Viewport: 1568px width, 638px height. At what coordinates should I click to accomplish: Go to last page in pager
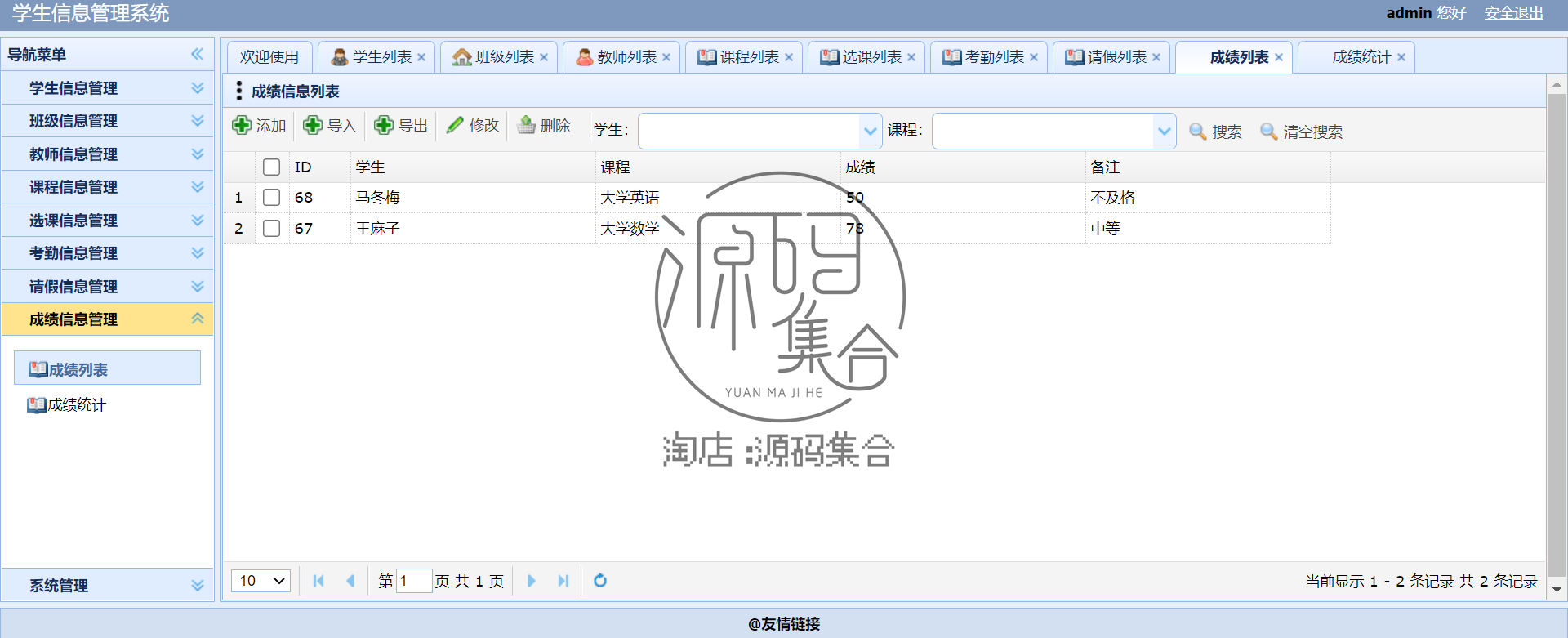pyautogui.click(x=563, y=581)
